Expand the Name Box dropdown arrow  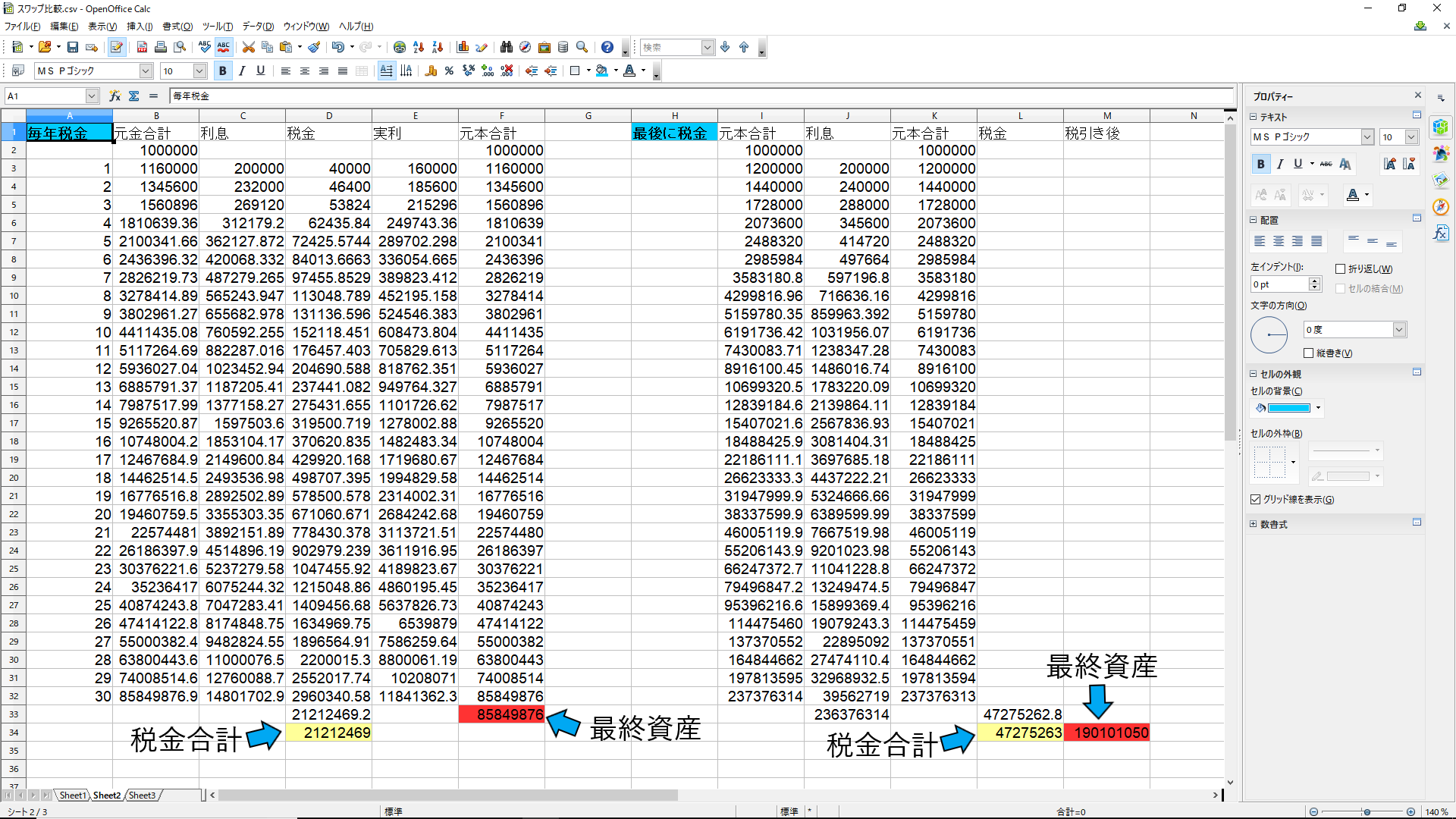[x=92, y=96]
